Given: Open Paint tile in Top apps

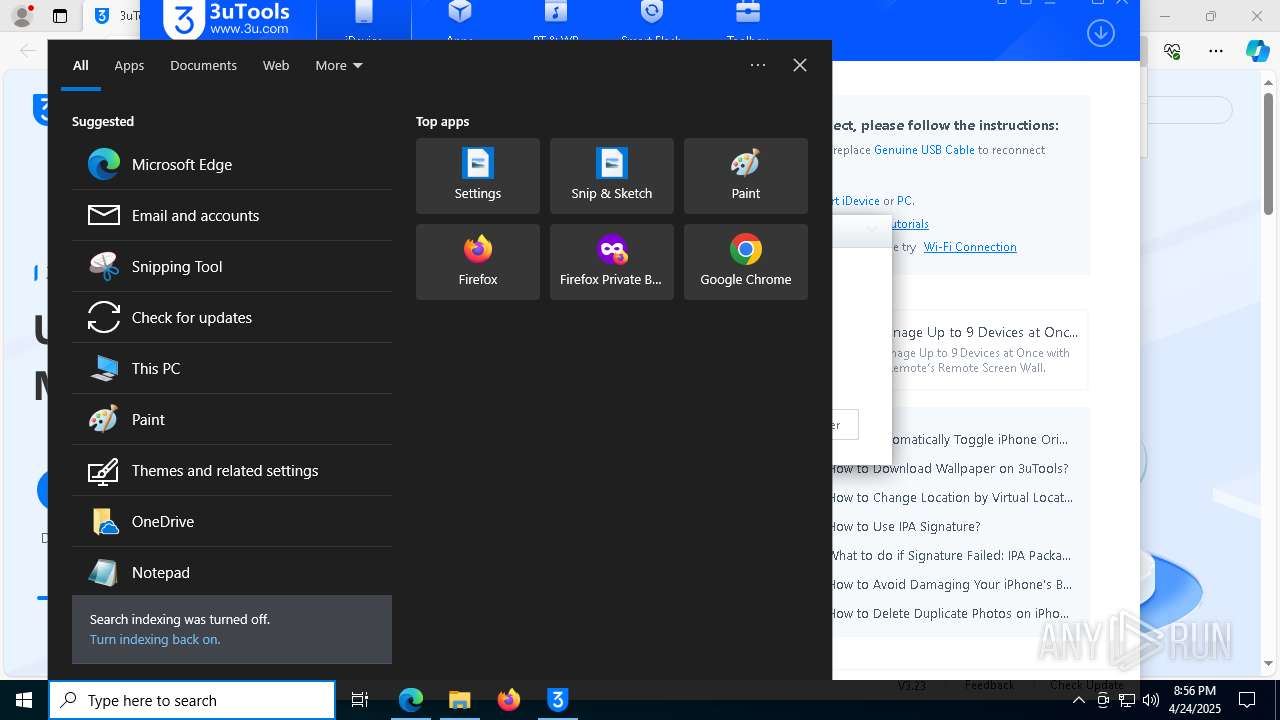Looking at the screenshot, I should (746, 176).
